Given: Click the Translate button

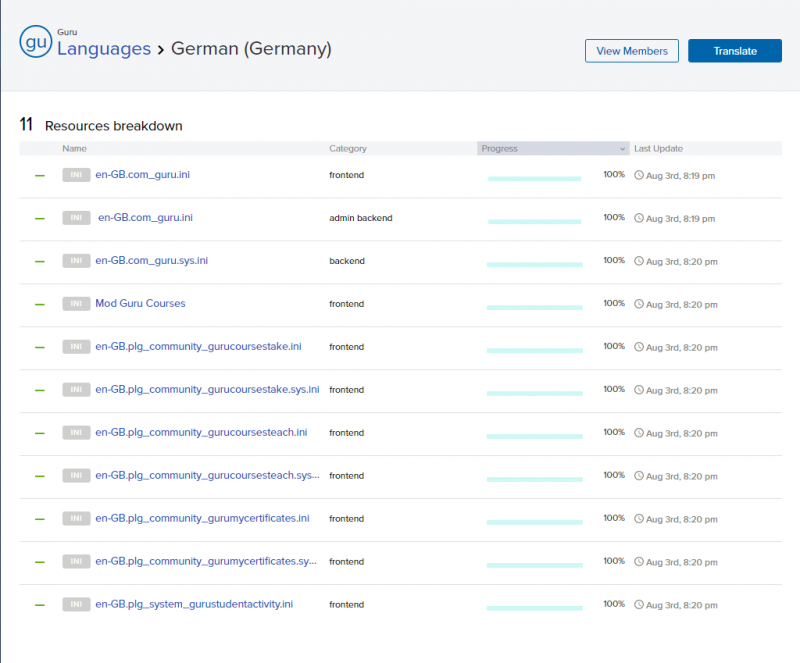Looking at the screenshot, I should click(735, 51).
